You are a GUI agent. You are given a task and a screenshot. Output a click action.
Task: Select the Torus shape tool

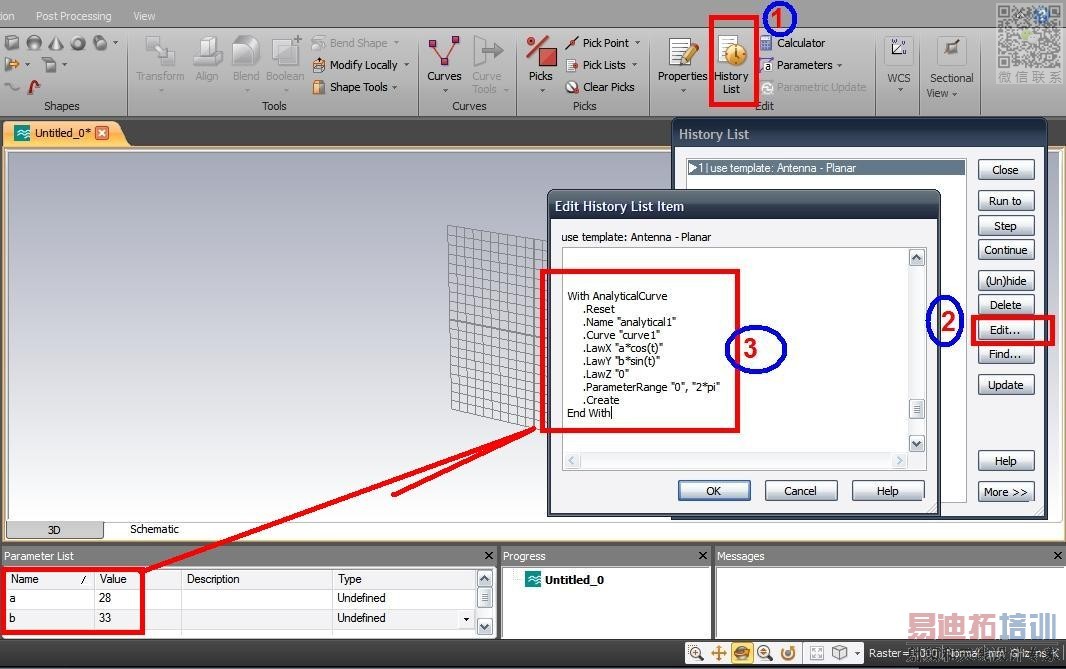[78, 43]
